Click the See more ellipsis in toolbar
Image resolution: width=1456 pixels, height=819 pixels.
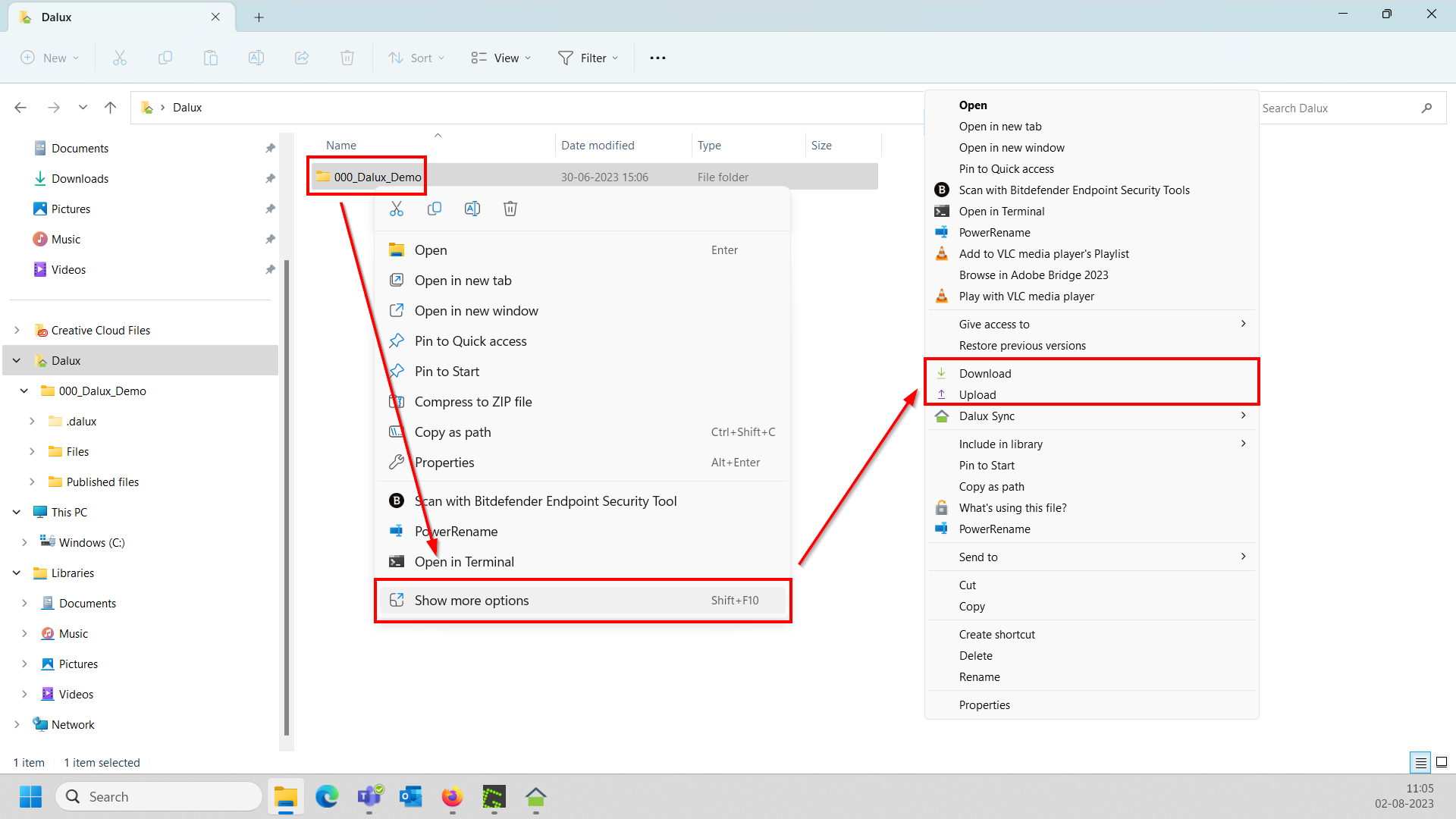coord(657,58)
